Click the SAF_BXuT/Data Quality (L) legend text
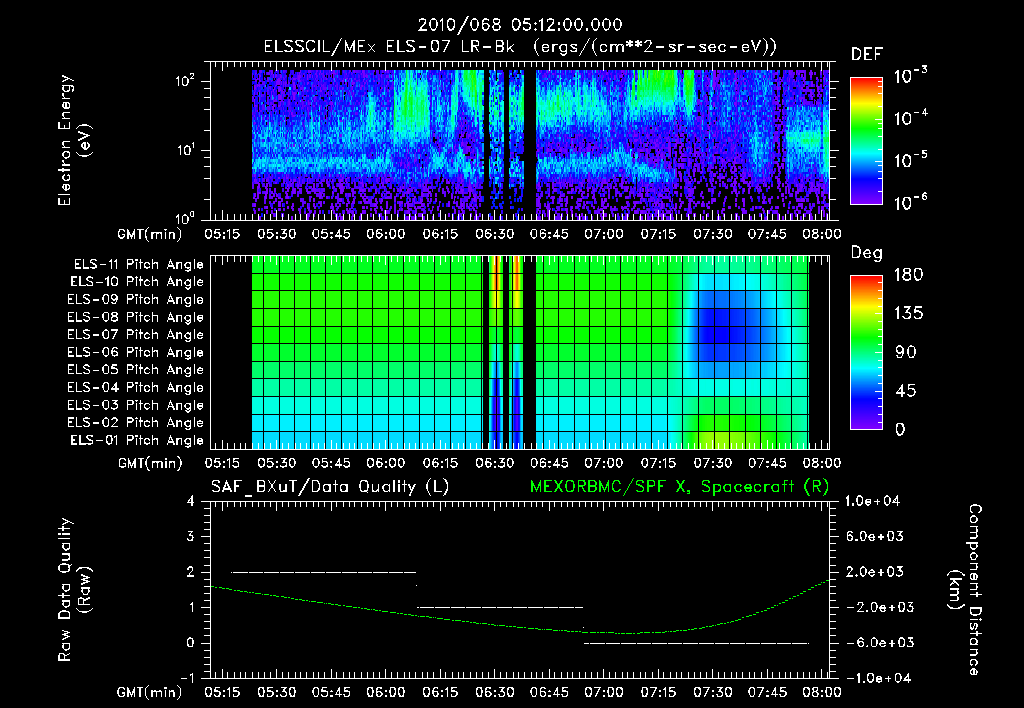The height and width of the screenshot is (708, 1024). pos(330,487)
